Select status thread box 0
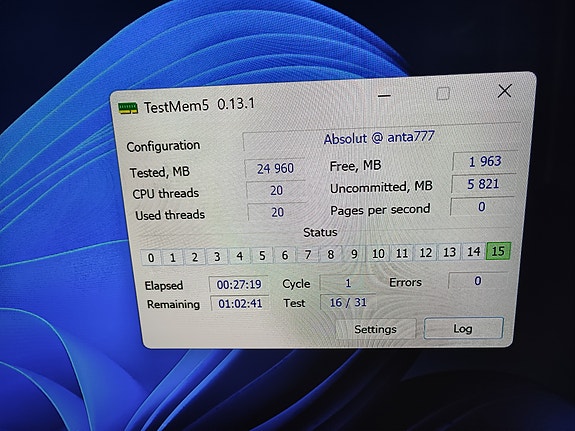 point(151,257)
